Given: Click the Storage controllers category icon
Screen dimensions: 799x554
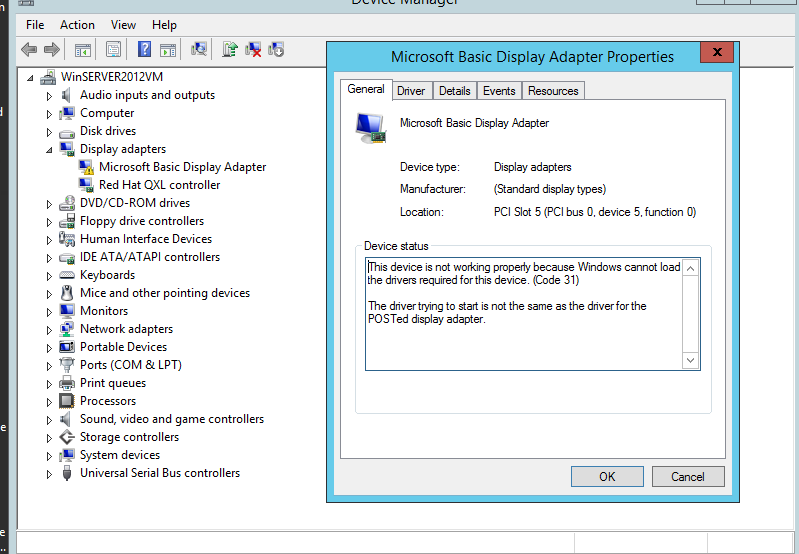Looking at the screenshot, I should (67, 437).
